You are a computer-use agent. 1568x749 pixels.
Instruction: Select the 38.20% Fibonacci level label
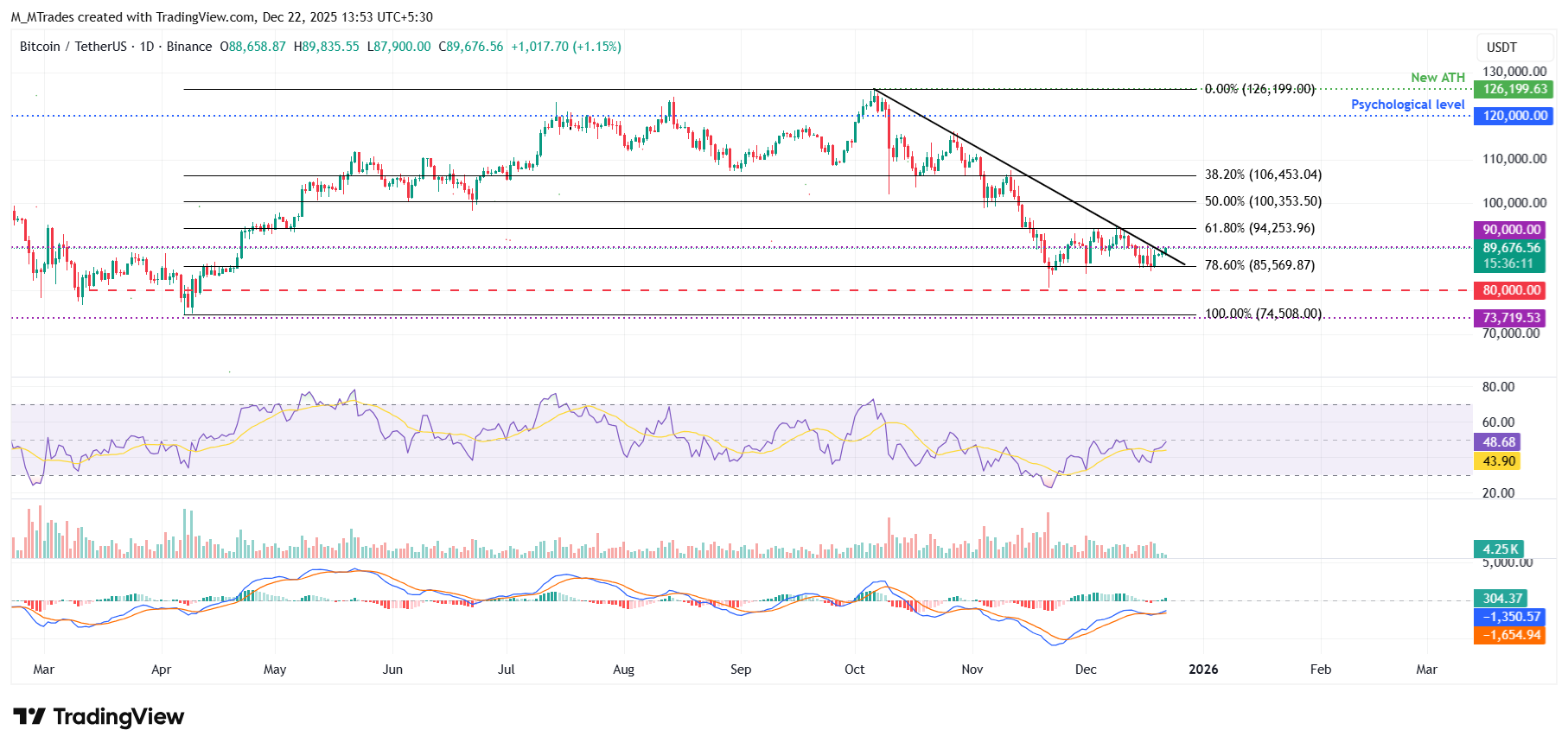(x=1263, y=175)
